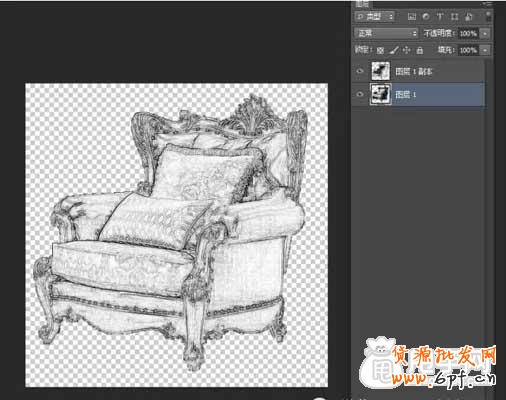The height and width of the screenshot is (400, 506).
Task: Lock image pixels with brush icon
Action: pyautogui.click(x=394, y=50)
